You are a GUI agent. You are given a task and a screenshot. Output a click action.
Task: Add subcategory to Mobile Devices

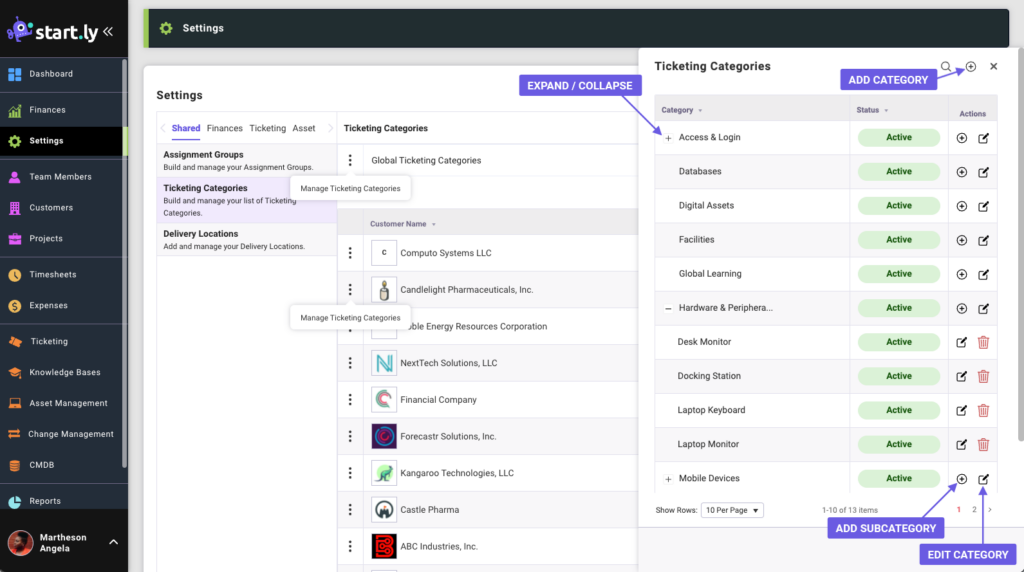click(x=961, y=479)
